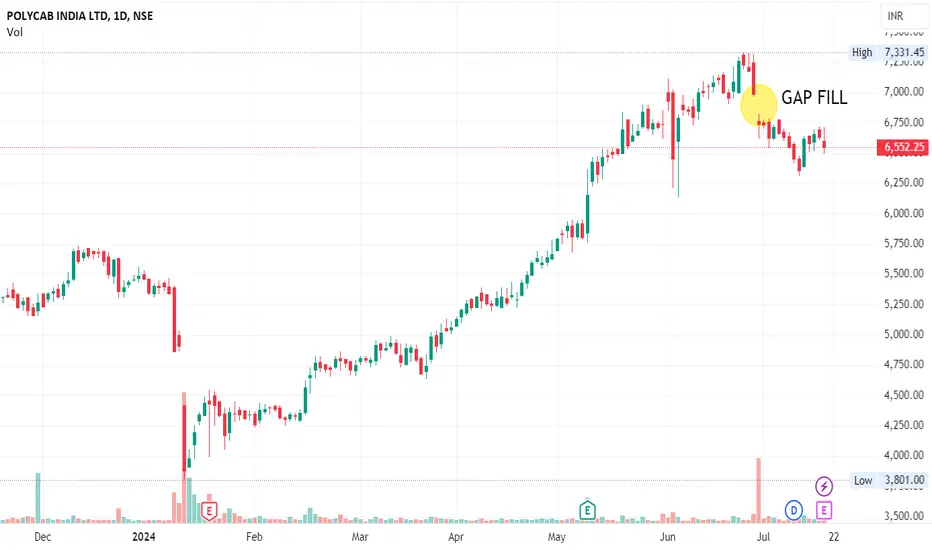Screen dimensions: 932x550
Task: Click the red 6,552.25 current price label
Action: [902, 147]
